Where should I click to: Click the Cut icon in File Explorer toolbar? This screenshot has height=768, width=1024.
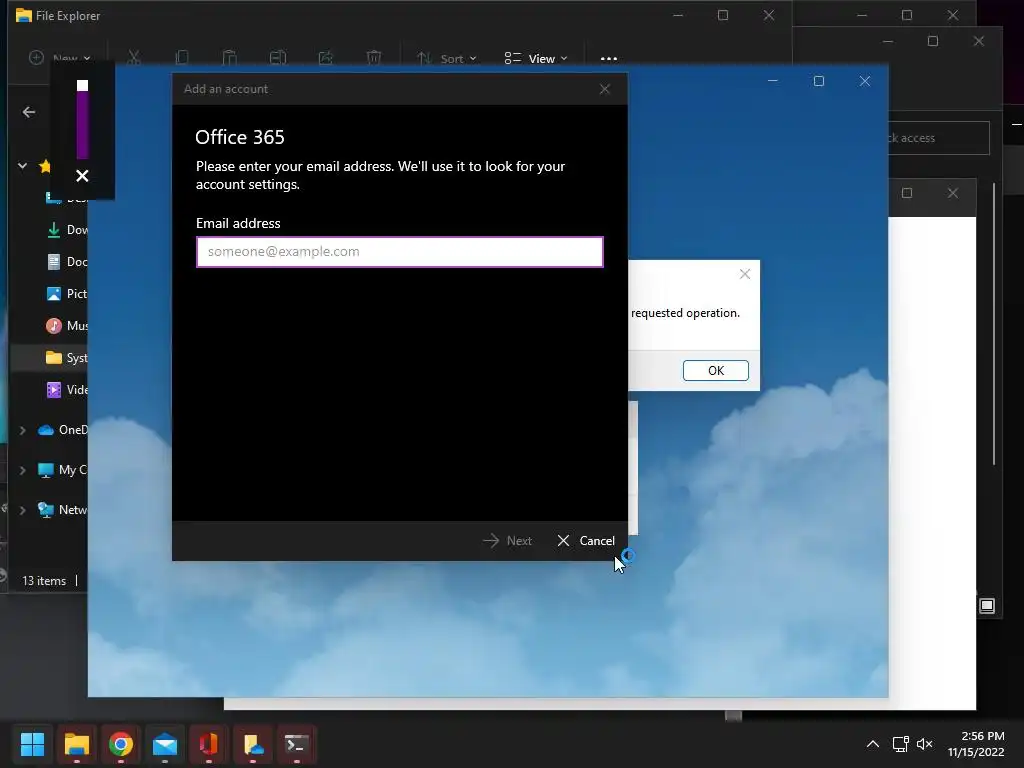(x=134, y=59)
